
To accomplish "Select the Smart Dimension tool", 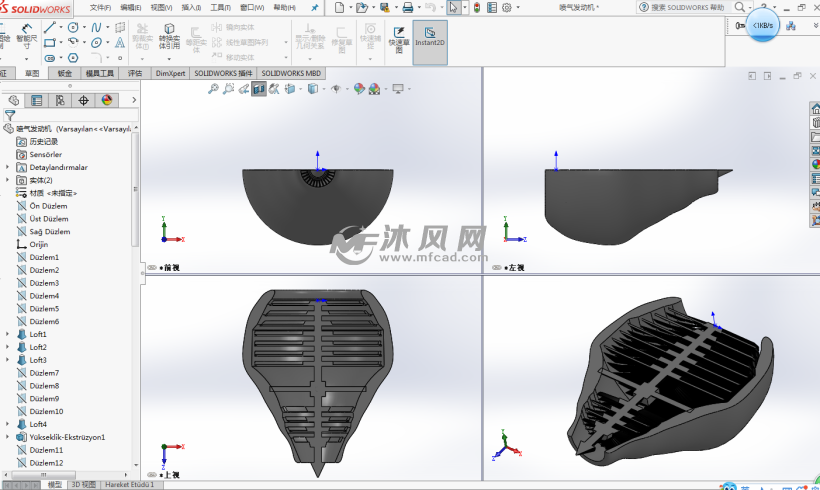I will (26, 40).
